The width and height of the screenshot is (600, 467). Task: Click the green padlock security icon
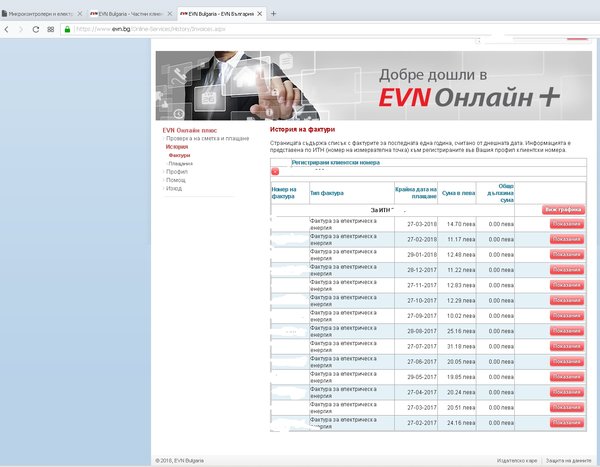[x=67, y=29]
